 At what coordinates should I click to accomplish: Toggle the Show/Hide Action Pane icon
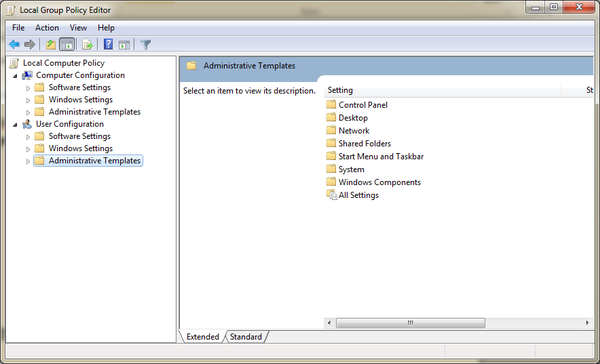point(124,45)
